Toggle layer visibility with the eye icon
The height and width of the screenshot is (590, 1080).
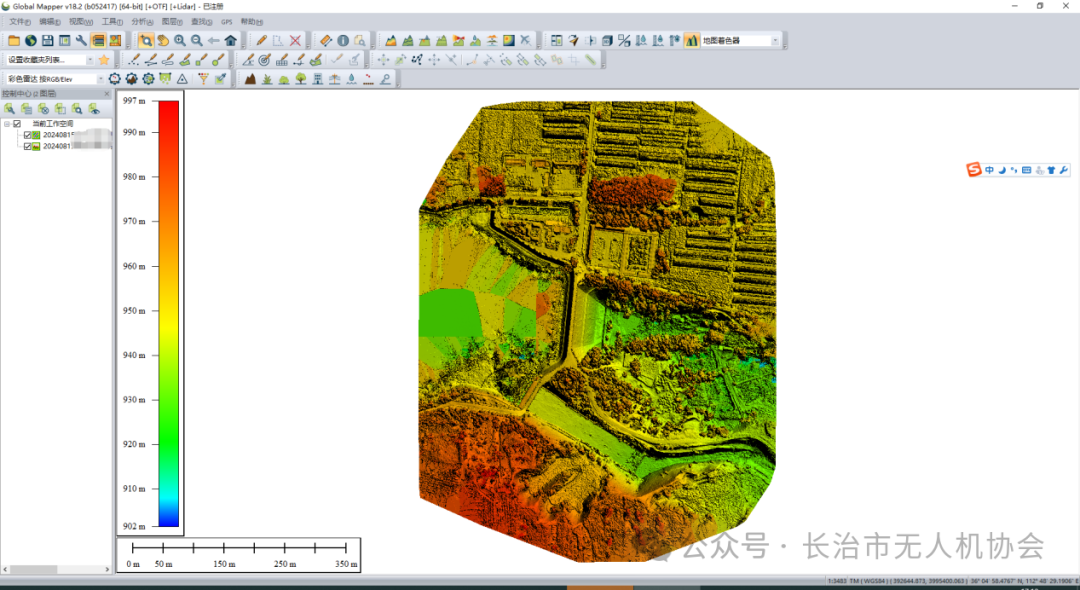94,109
